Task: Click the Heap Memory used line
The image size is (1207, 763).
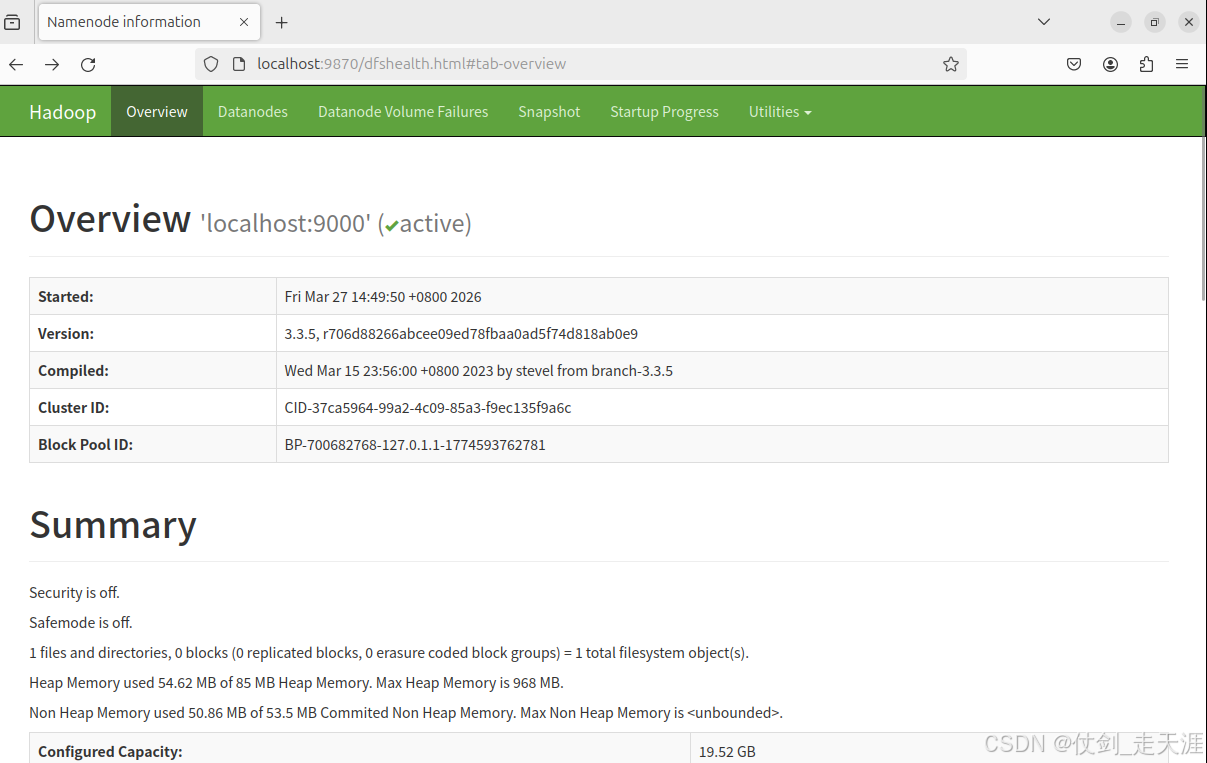Action: pyautogui.click(x=296, y=683)
